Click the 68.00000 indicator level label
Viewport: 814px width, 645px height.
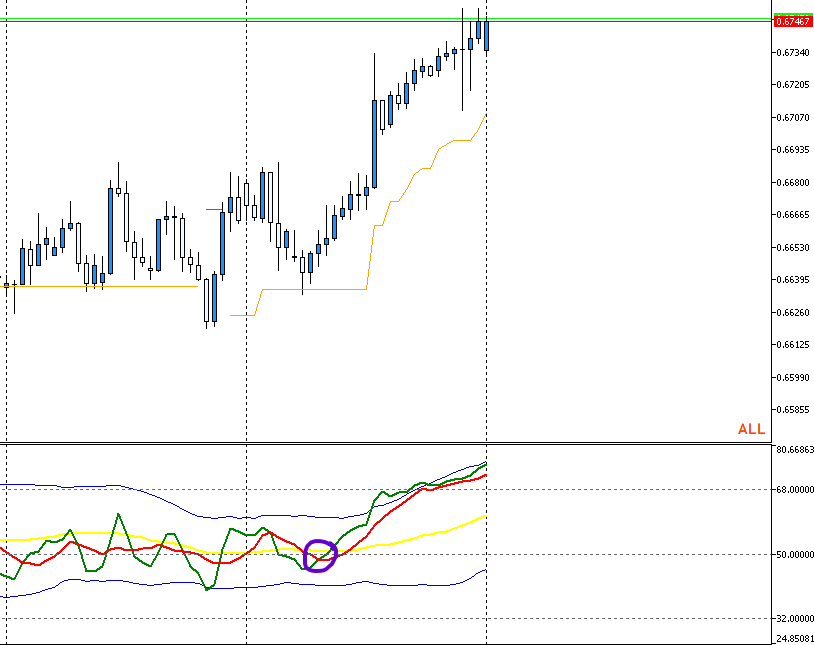795,490
